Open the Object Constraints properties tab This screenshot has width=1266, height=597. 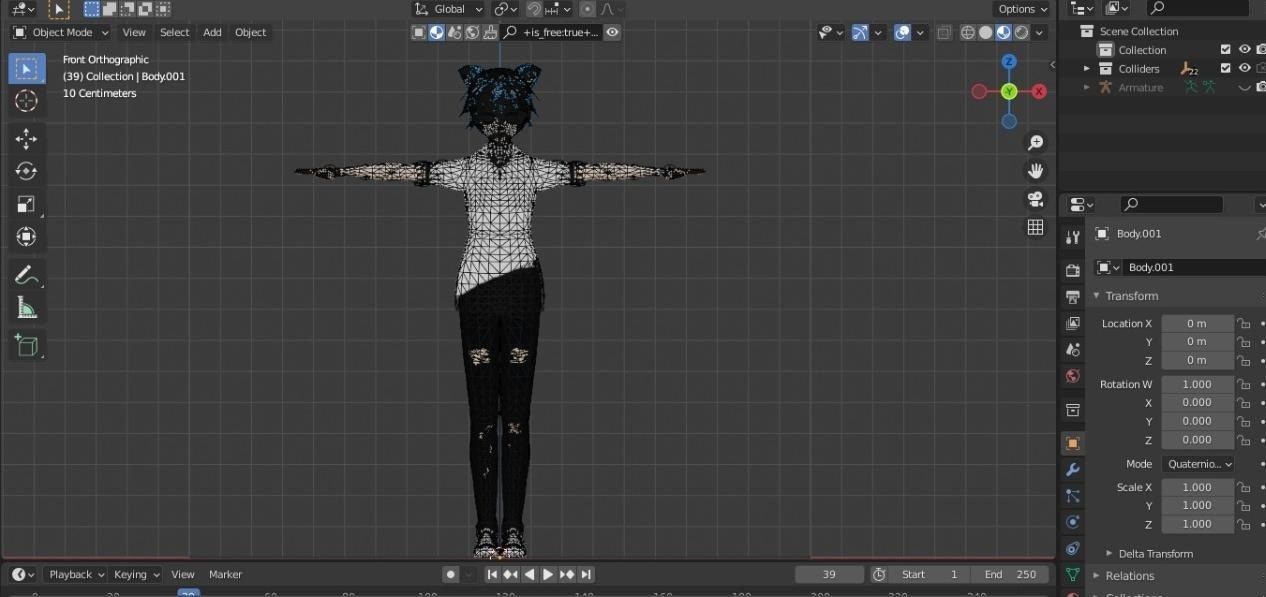1073,548
